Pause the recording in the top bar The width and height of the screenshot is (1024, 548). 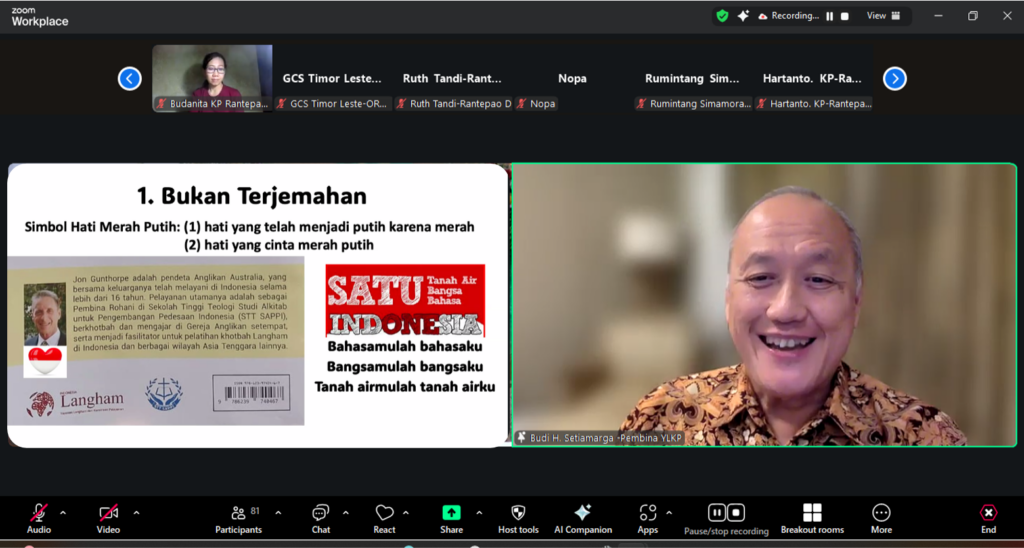(829, 16)
